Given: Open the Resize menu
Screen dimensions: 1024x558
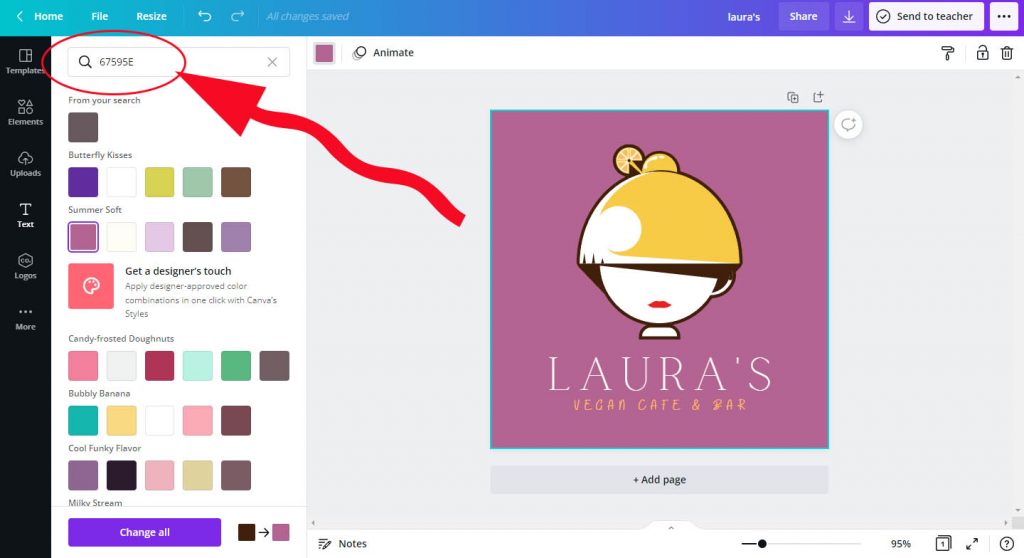Looking at the screenshot, I should [151, 16].
